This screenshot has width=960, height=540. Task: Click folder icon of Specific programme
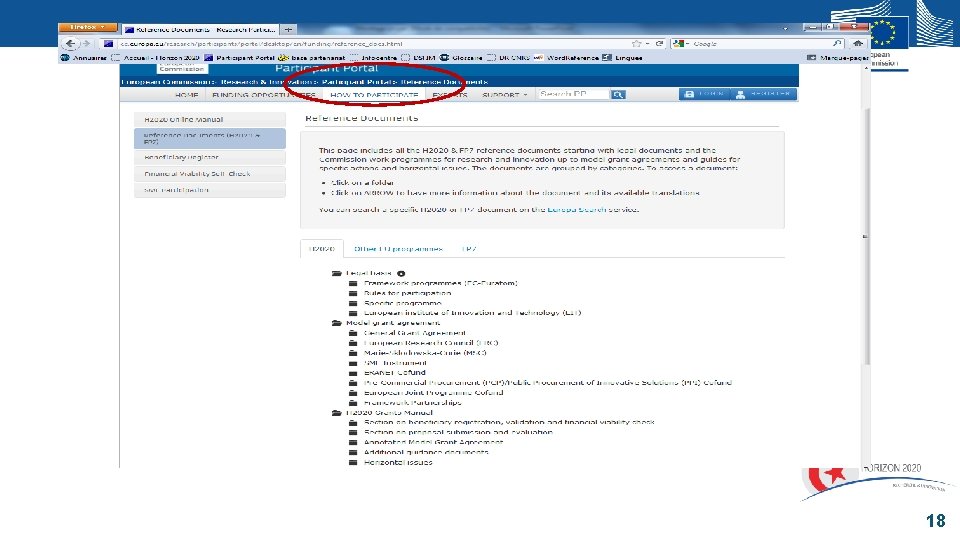[353, 303]
